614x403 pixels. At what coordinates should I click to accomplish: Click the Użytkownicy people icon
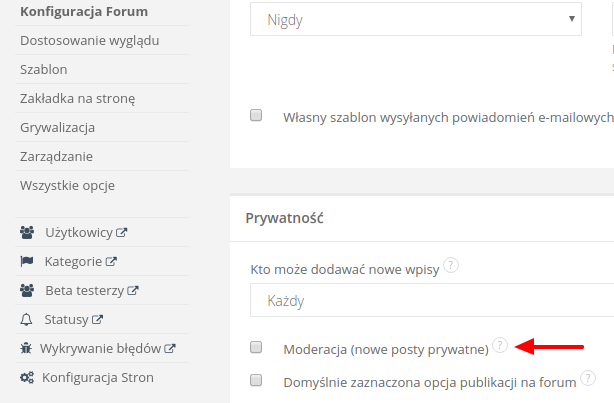pyautogui.click(x=27, y=233)
